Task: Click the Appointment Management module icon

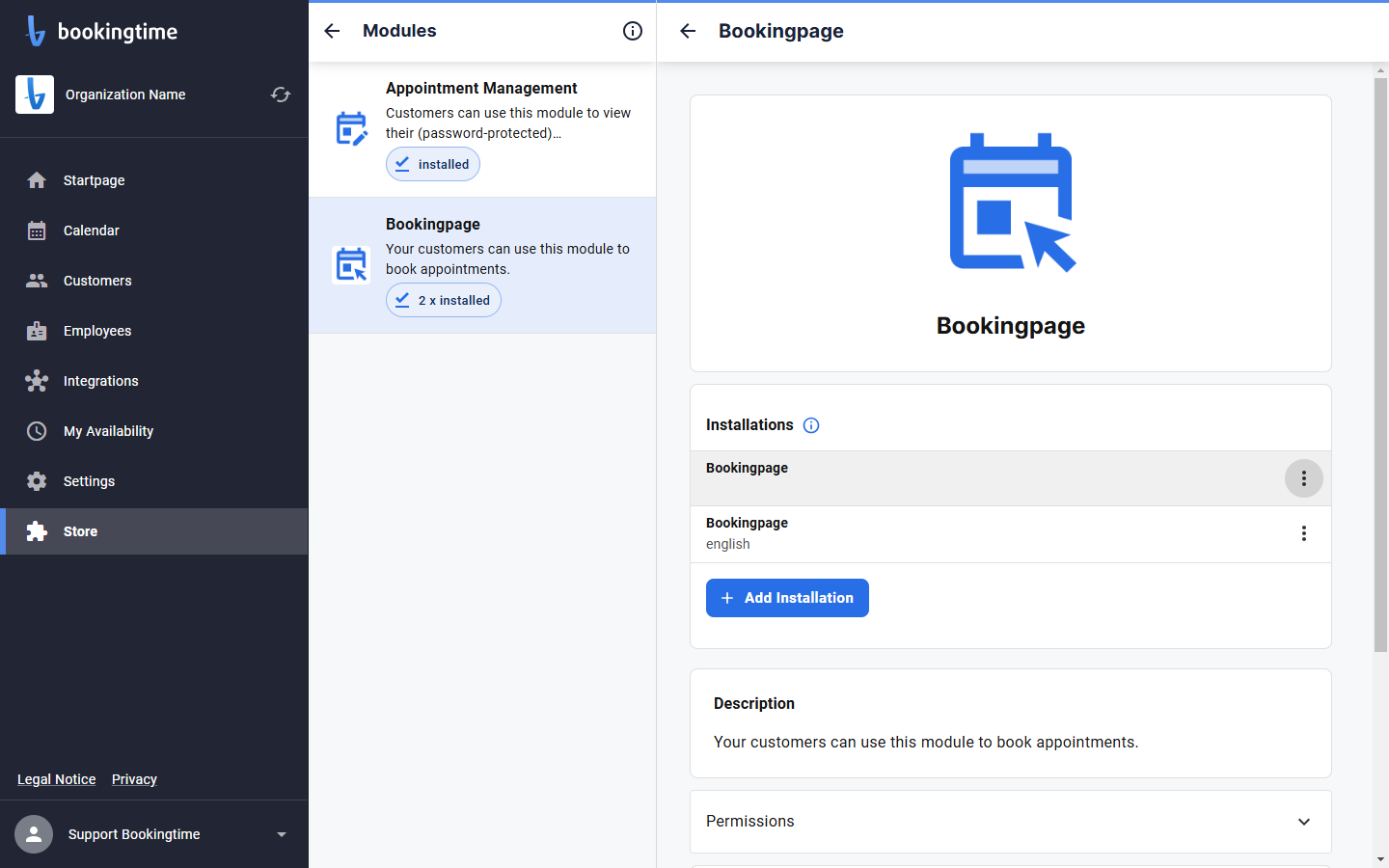Action: pos(351,128)
